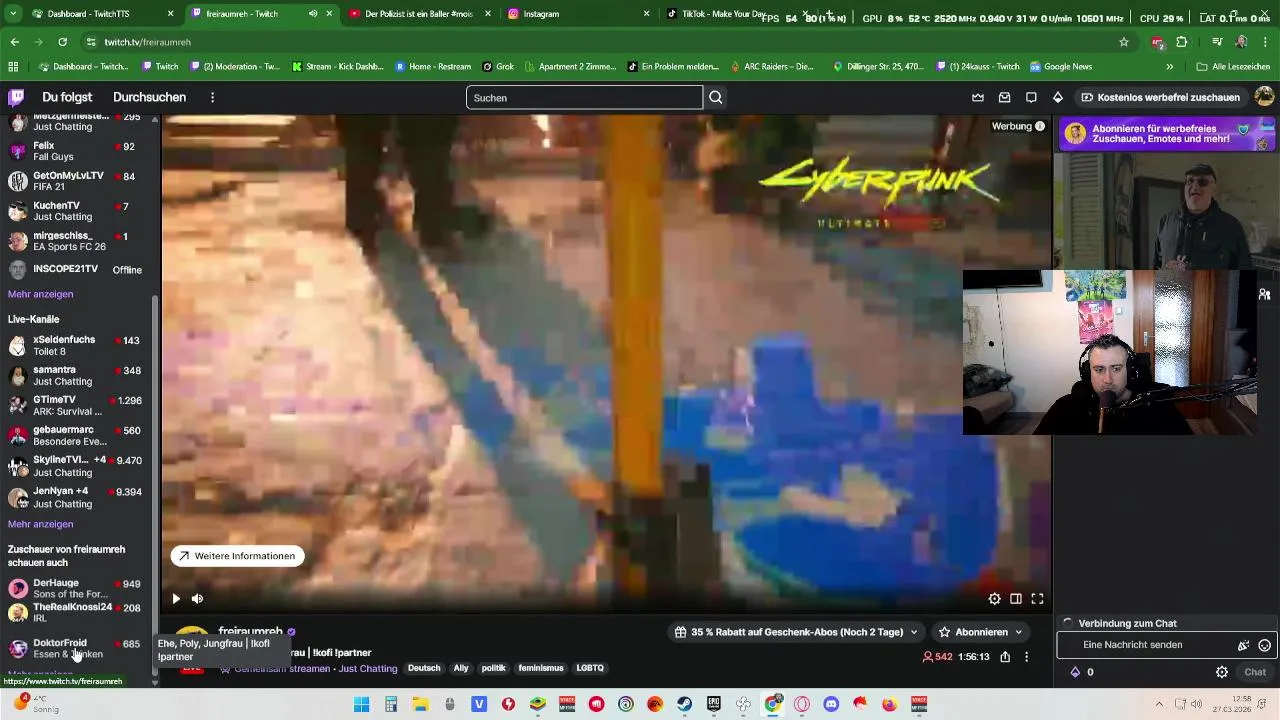Click the politik tag

[493, 668]
